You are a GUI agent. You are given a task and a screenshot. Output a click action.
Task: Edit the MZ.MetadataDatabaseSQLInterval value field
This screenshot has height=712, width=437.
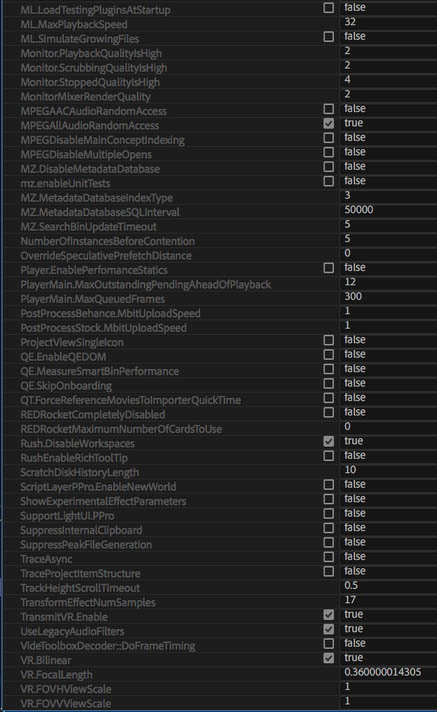point(388,210)
